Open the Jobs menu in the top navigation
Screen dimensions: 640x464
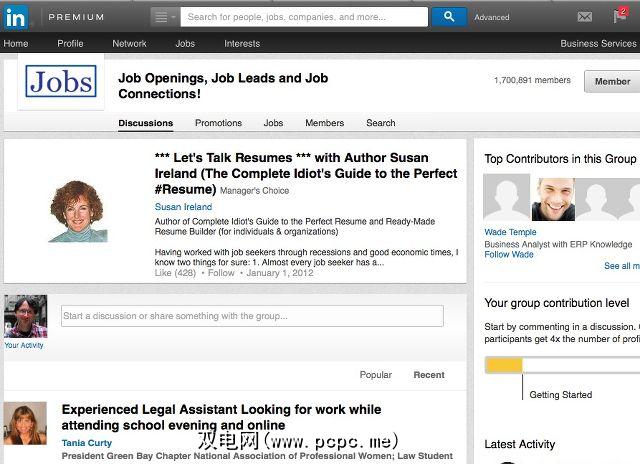(x=185, y=44)
